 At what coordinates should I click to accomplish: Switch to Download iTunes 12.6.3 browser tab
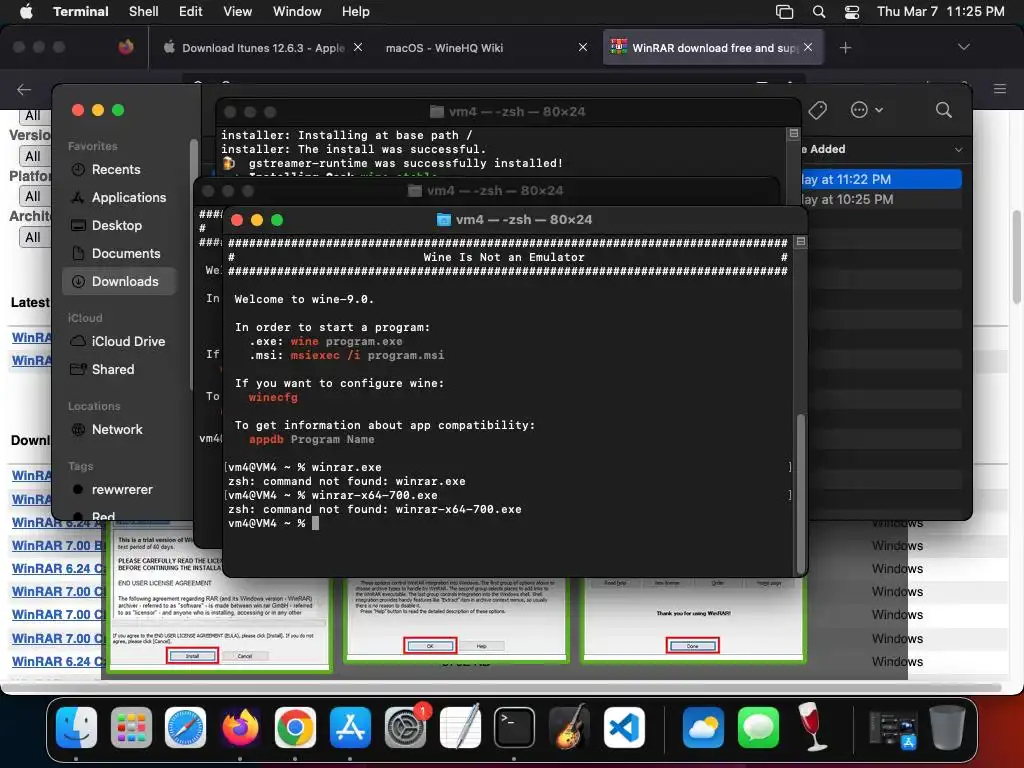pyautogui.click(x=263, y=48)
